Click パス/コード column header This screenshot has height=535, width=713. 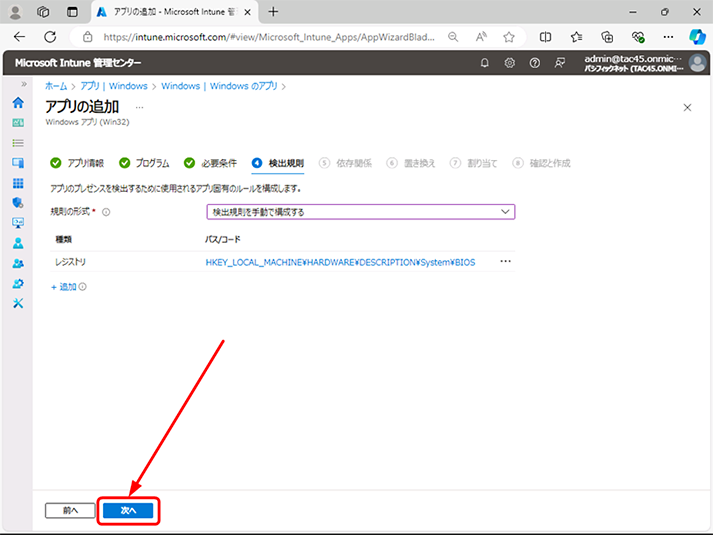(222, 239)
